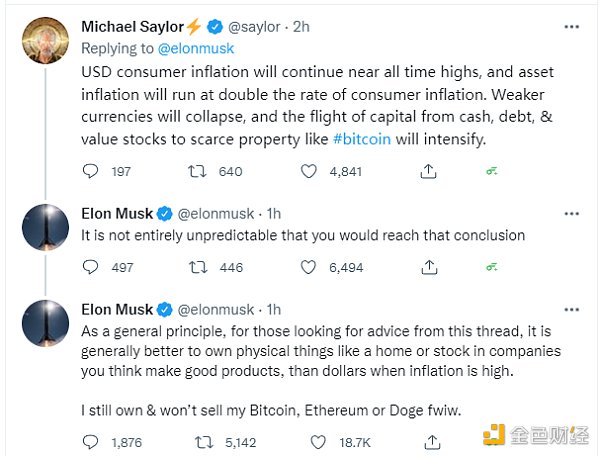600x456 pixels.
Task: Click the #bitcoin hashtag link
Action: [x=364, y=140]
